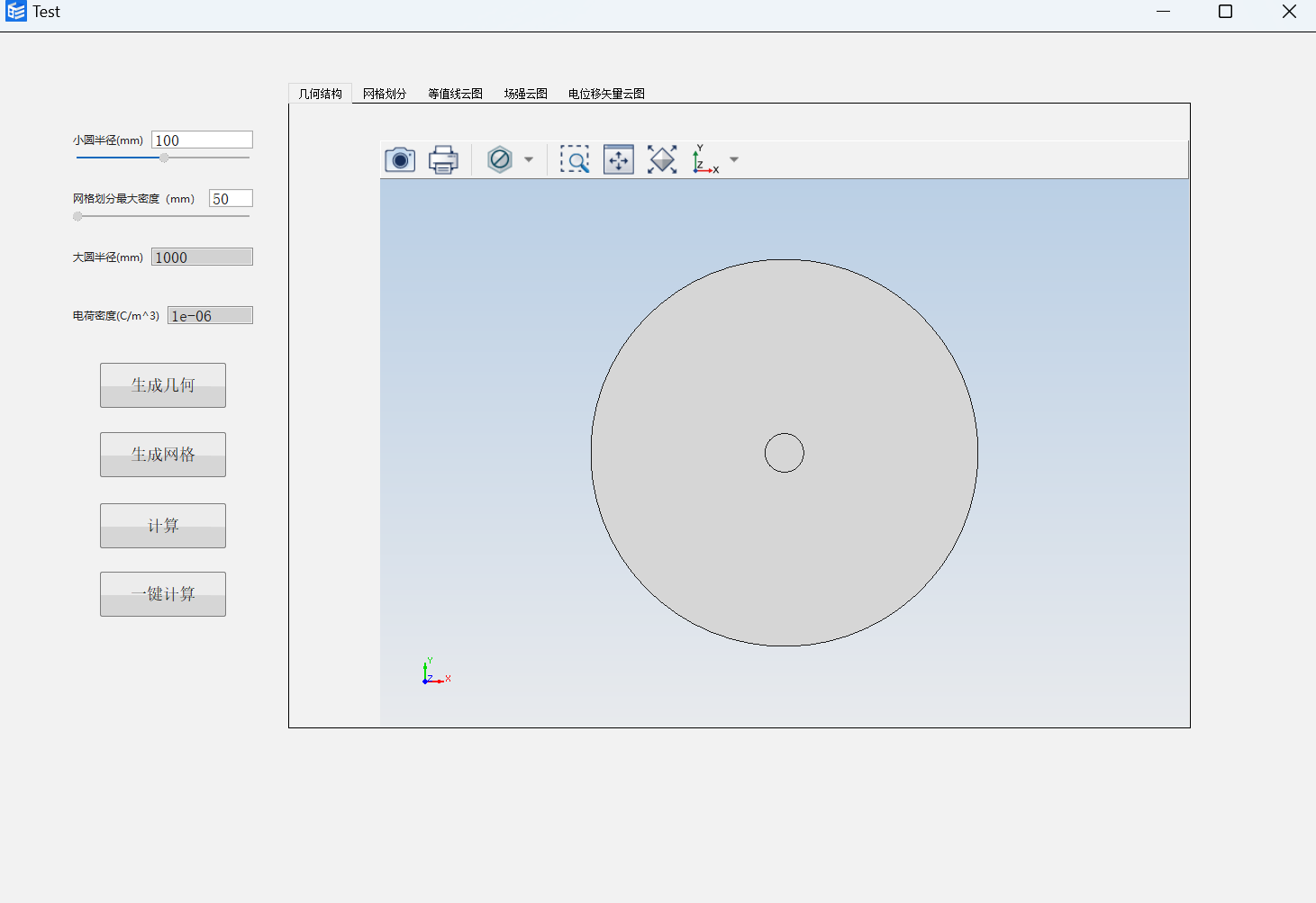Click the 电荷密度(C/m^3) label

tap(116, 316)
